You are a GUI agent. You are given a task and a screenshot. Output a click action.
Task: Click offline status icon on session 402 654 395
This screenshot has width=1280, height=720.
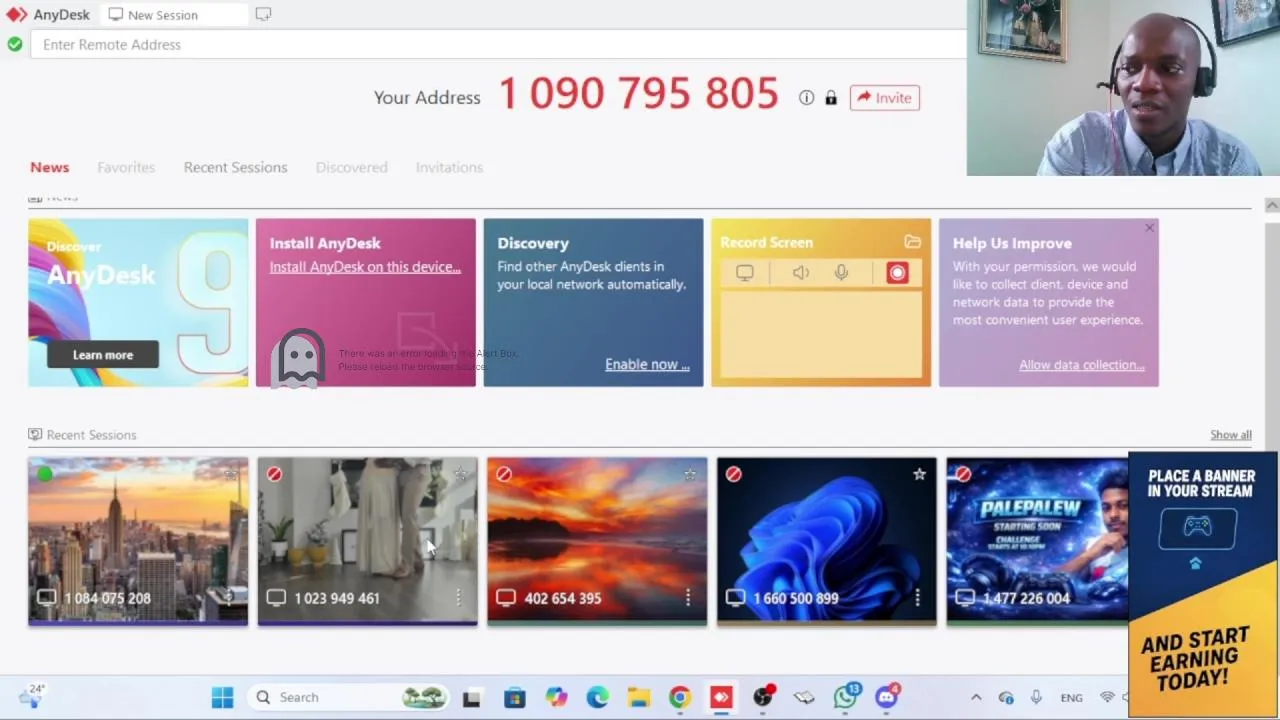click(x=504, y=474)
